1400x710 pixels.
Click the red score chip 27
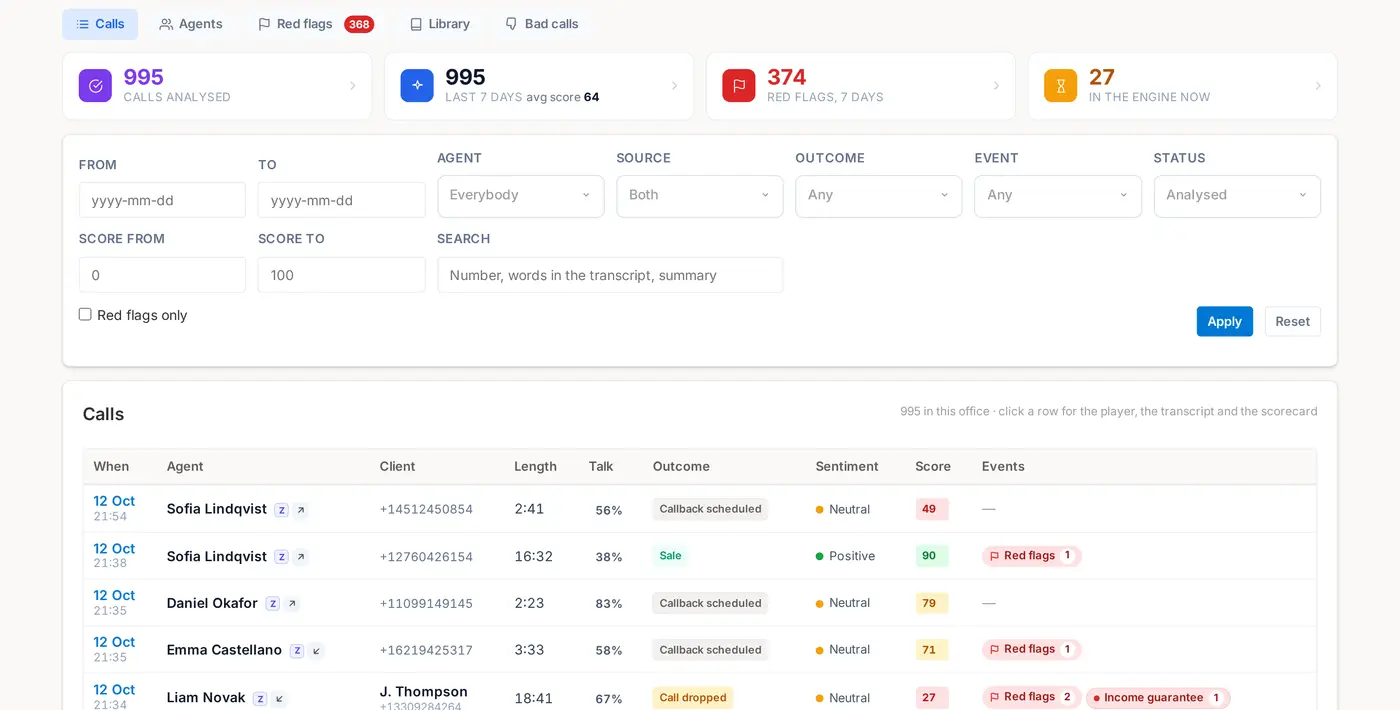(932, 698)
